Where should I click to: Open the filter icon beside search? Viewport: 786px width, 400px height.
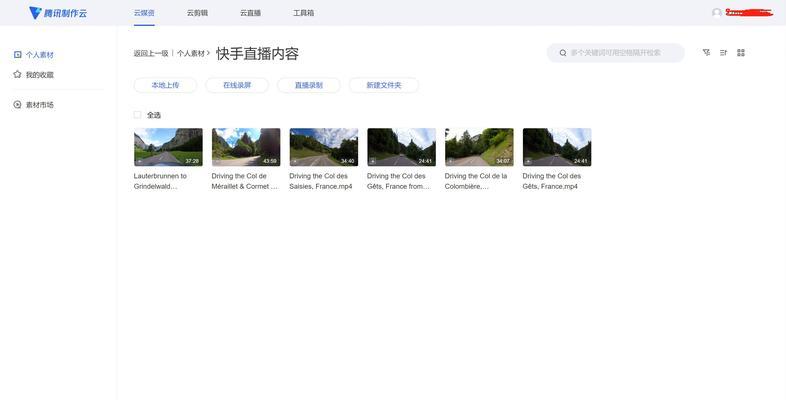click(x=706, y=53)
